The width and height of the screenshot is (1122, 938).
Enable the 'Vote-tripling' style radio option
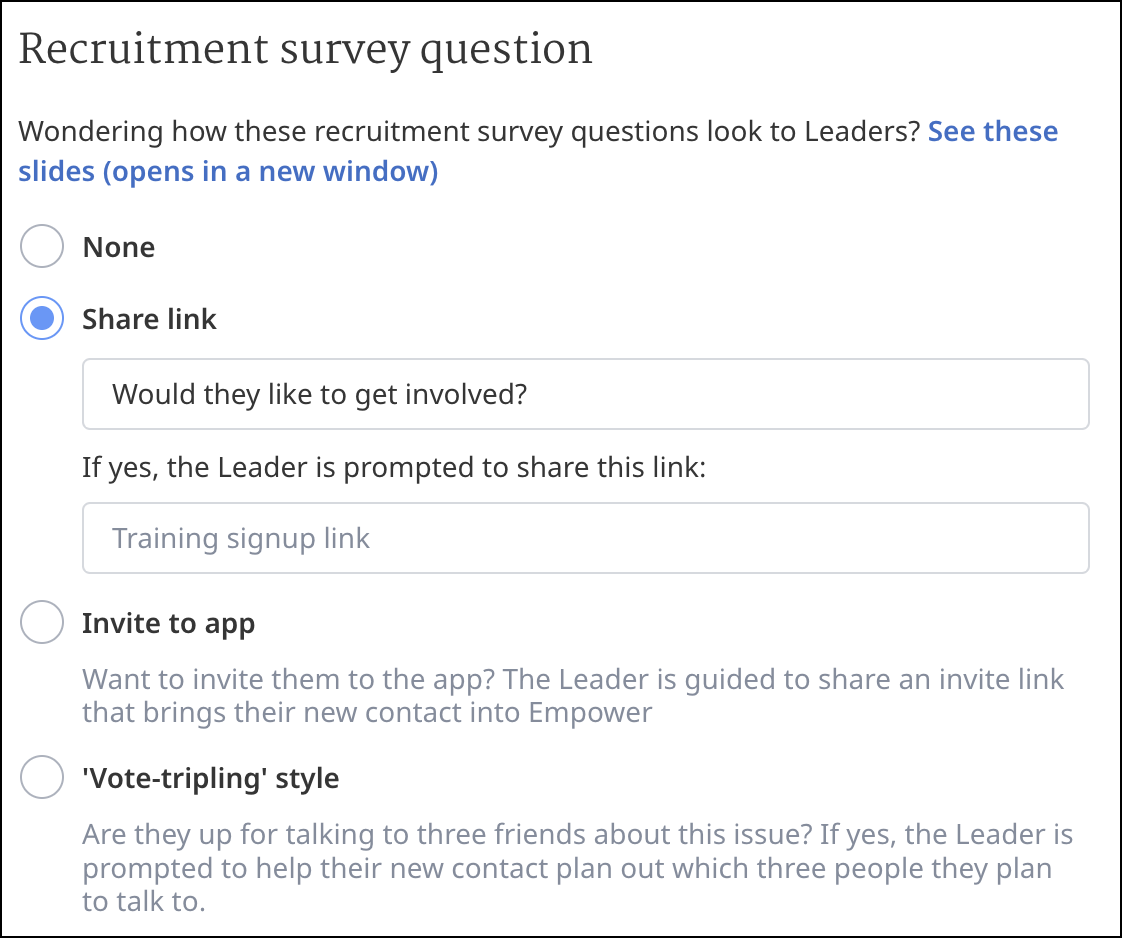click(42, 778)
